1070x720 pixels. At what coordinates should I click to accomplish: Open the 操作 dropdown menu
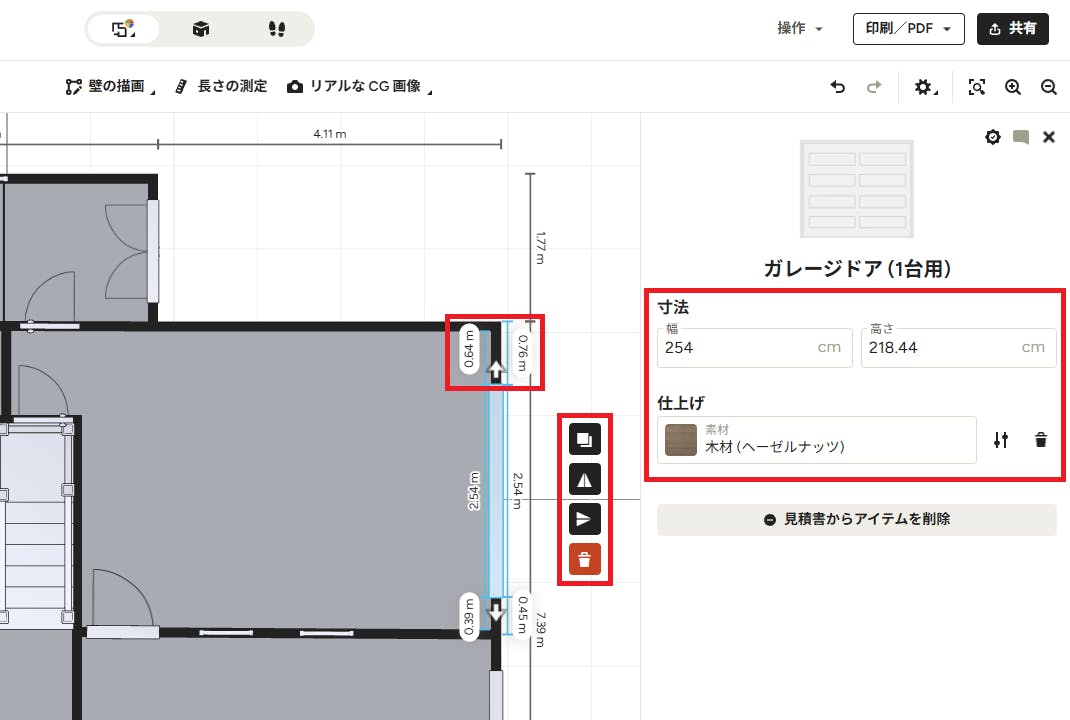tap(800, 29)
